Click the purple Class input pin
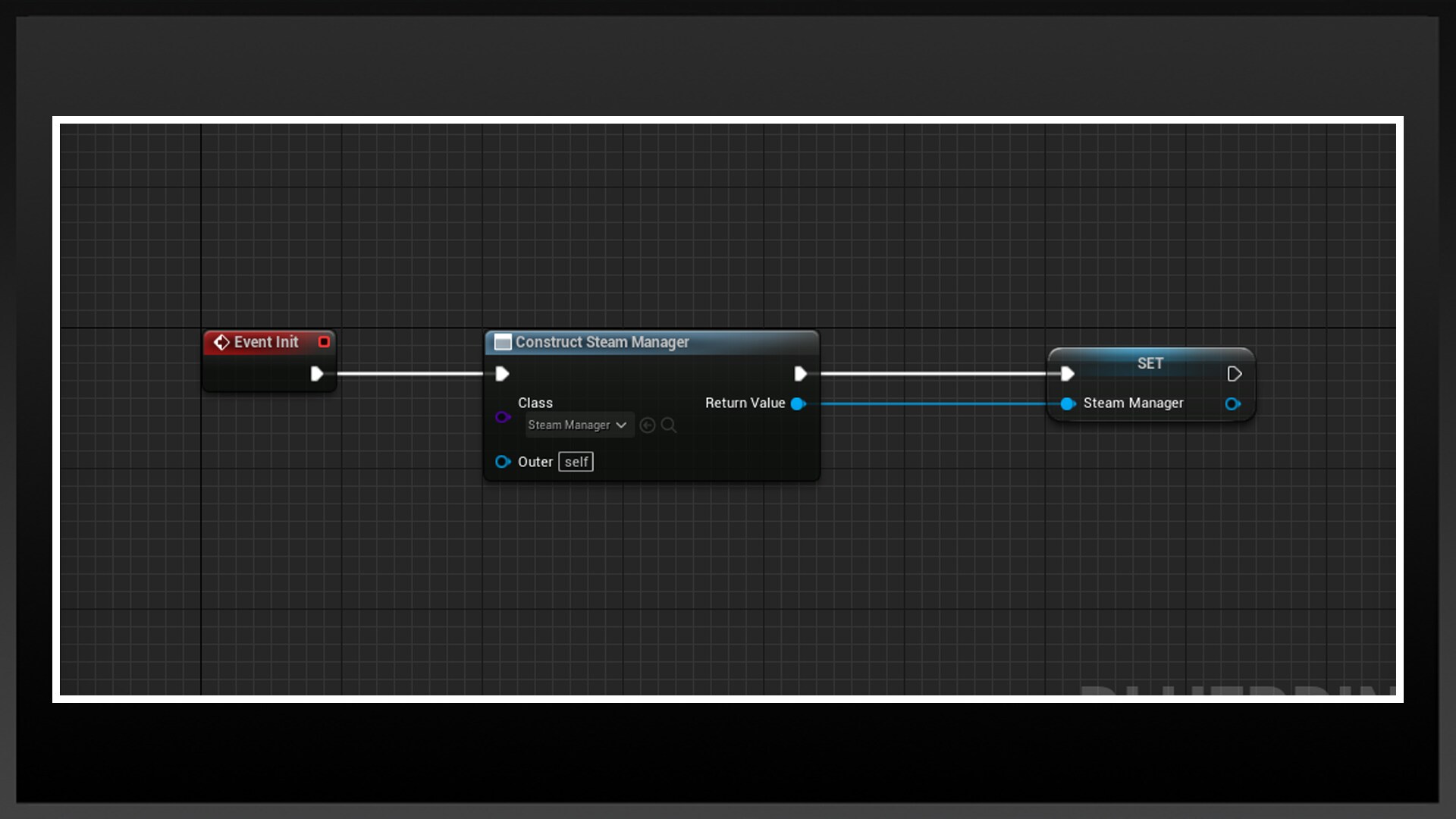1456x819 pixels. [502, 417]
